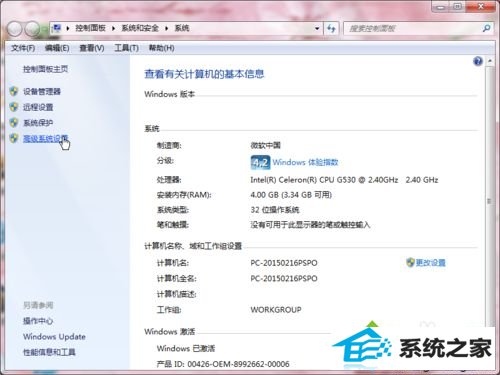Click in the 搜索控制面板 search field
This screenshot has height=375, width=500.
click(413, 29)
